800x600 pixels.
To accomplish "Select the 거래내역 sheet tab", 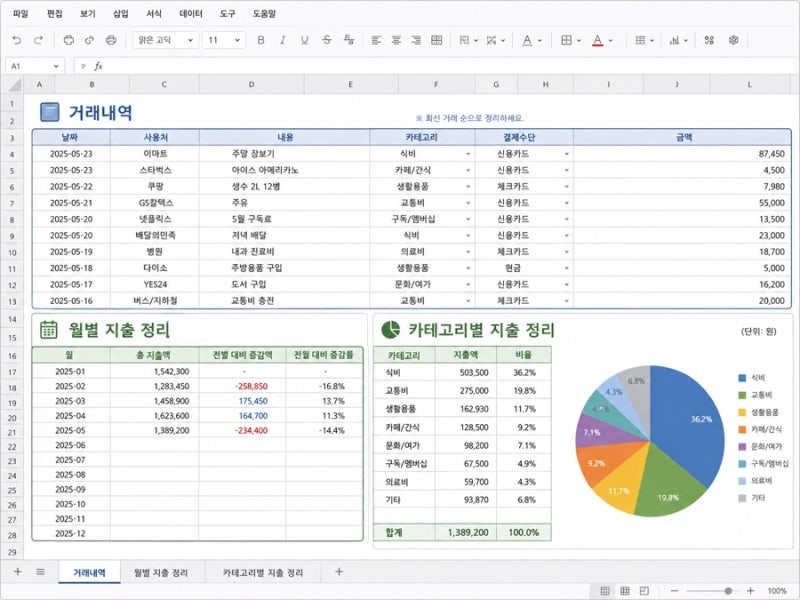I will pyautogui.click(x=89, y=572).
